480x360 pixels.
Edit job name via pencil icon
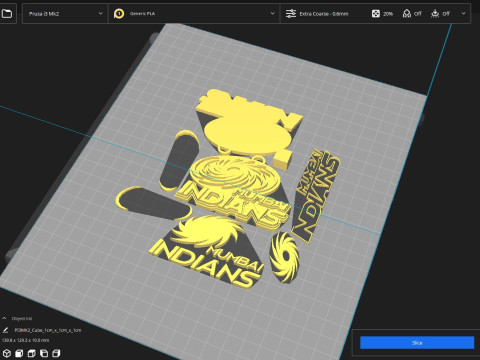point(5,330)
